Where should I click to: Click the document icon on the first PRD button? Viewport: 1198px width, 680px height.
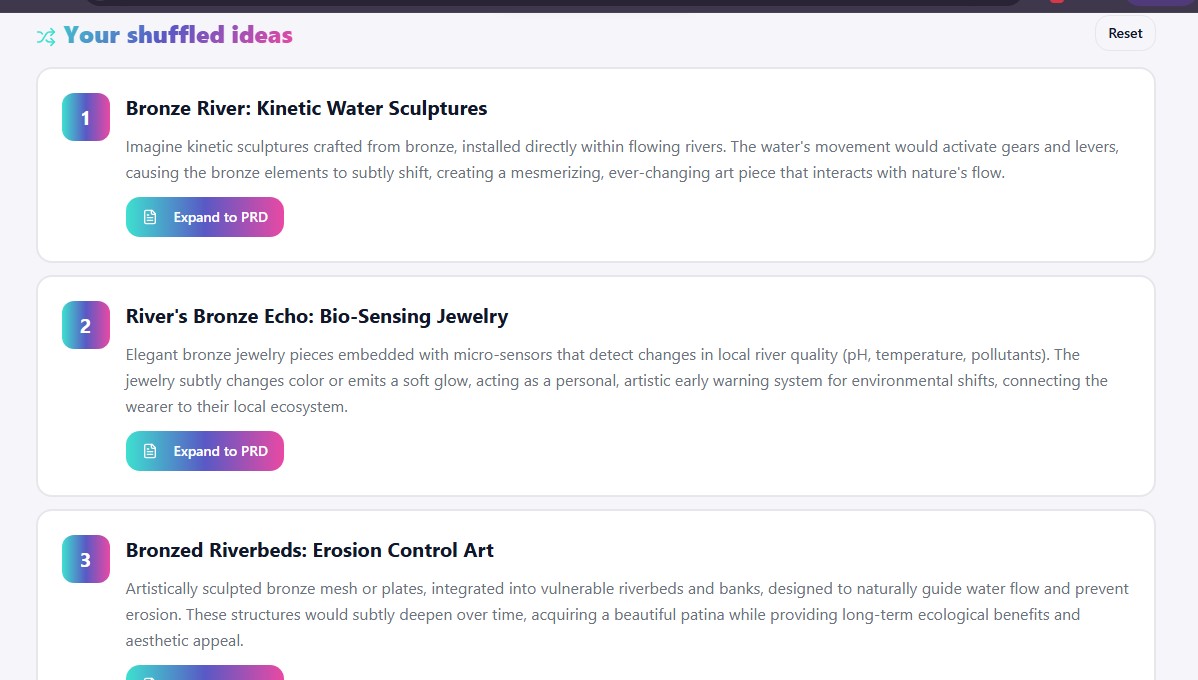150,216
